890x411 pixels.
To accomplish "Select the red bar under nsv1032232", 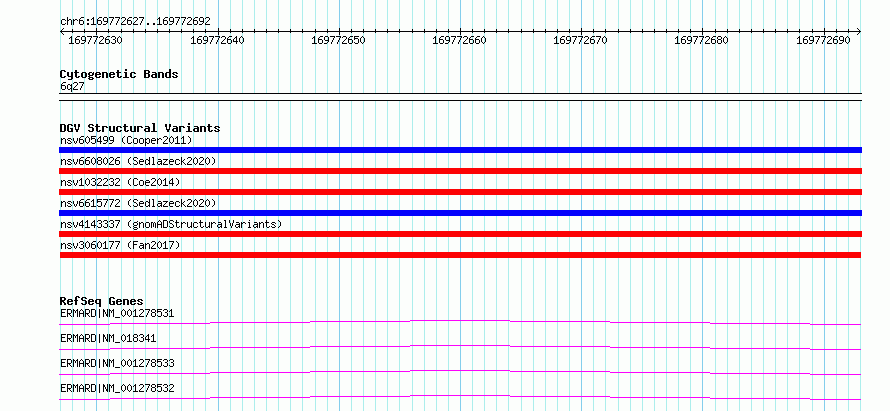I will (x=460, y=192).
